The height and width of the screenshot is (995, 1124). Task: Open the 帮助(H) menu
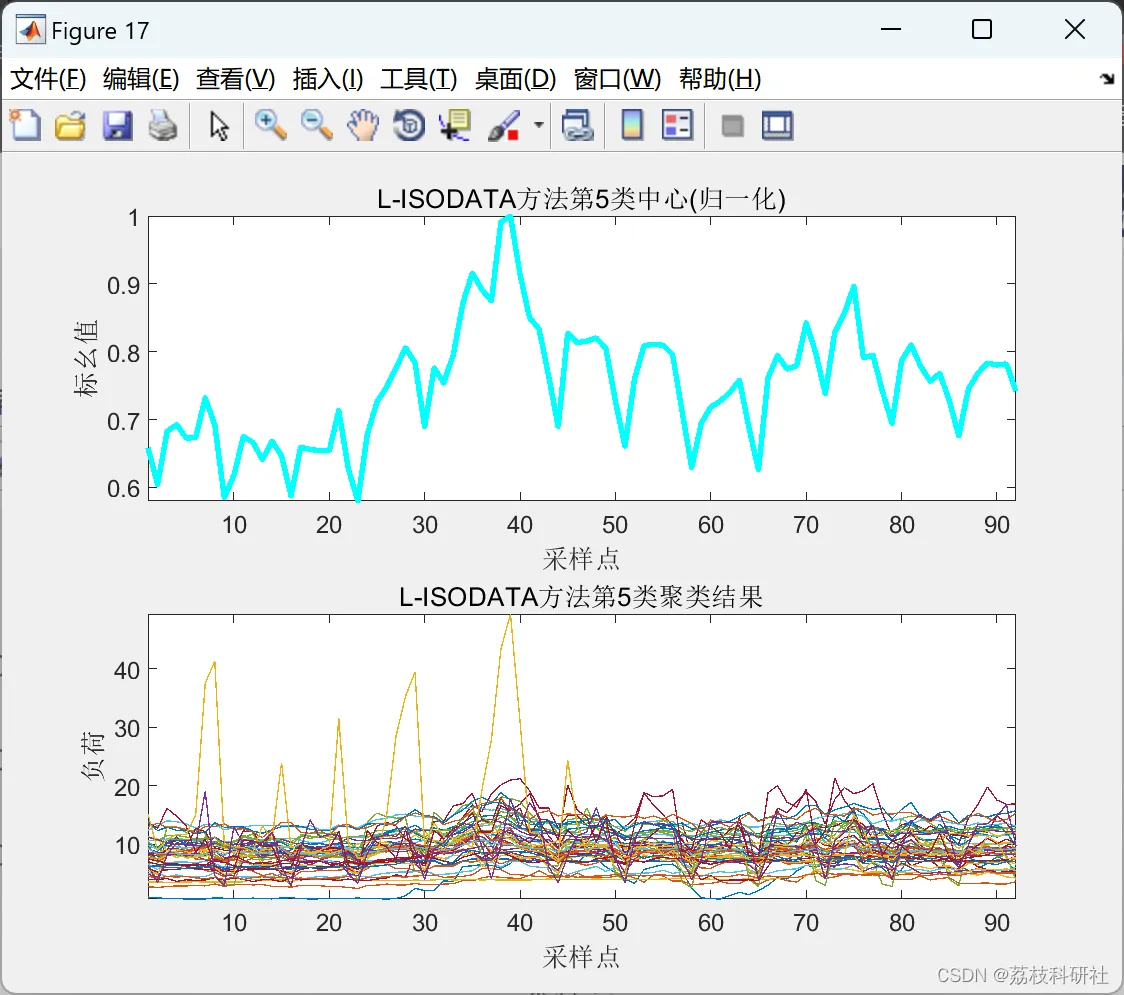tap(720, 79)
